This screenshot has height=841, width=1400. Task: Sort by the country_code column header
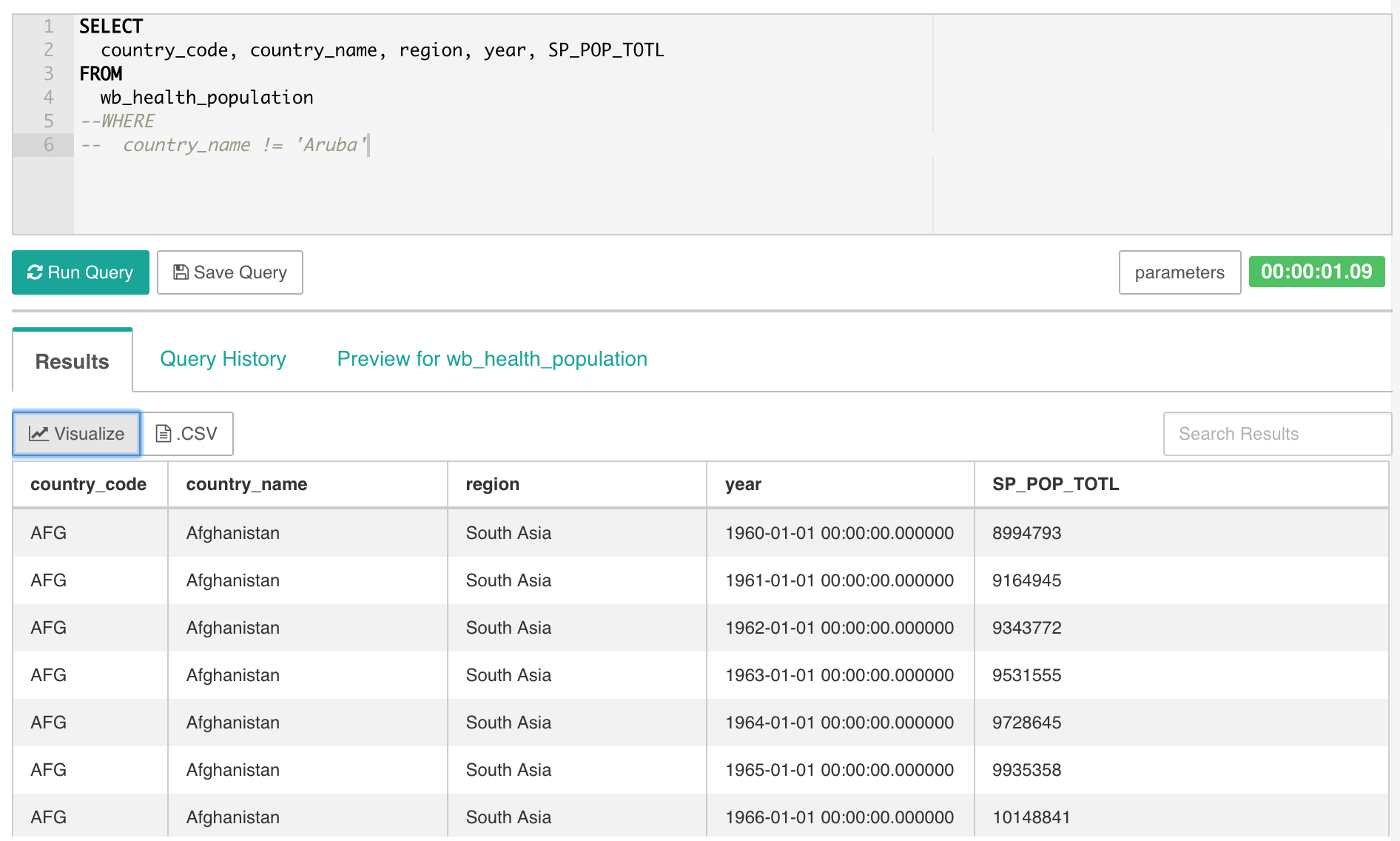(88, 484)
